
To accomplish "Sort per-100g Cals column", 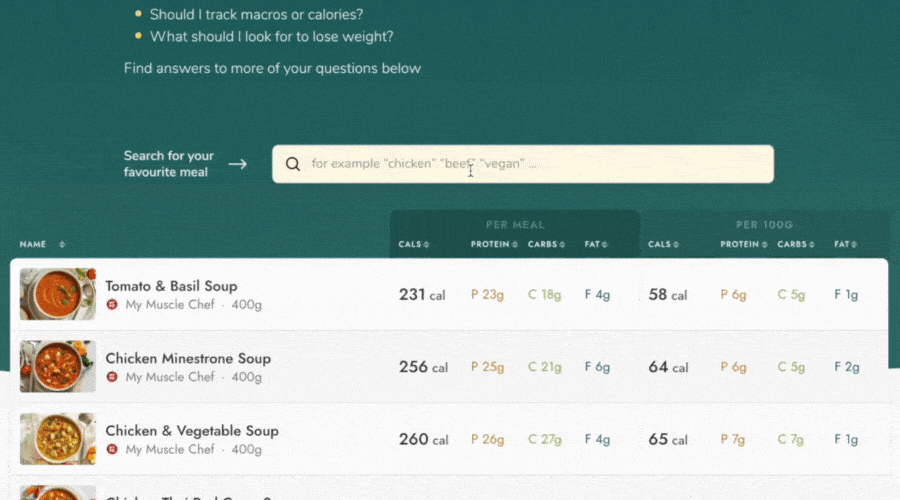I will (x=664, y=245).
